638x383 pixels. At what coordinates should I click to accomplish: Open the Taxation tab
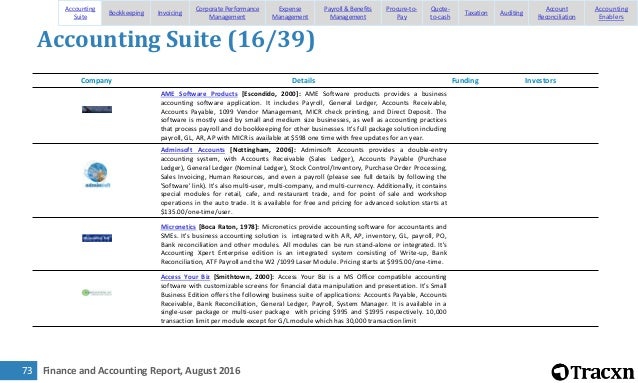point(476,13)
